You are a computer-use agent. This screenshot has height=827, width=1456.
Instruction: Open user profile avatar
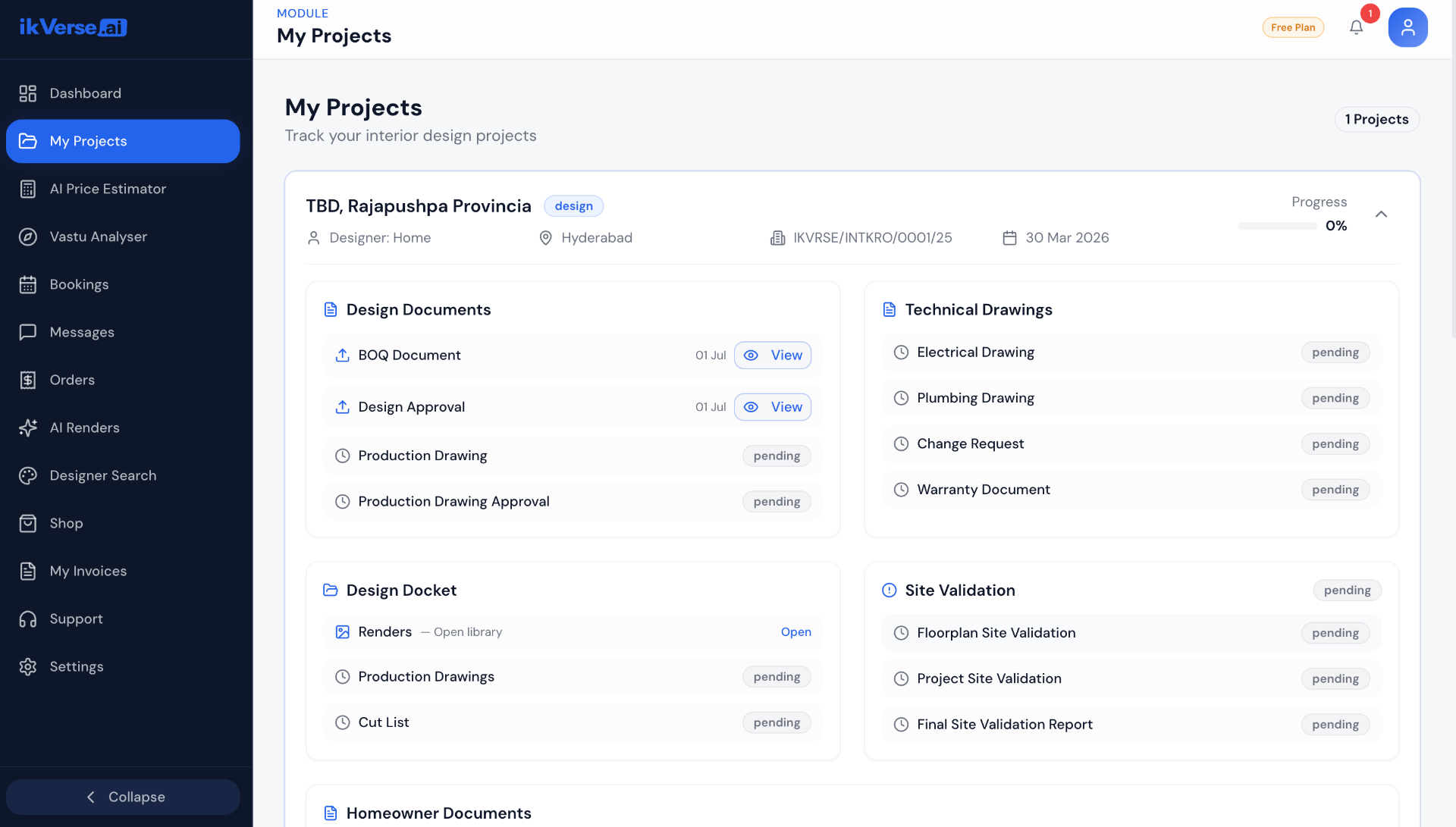tap(1407, 27)
